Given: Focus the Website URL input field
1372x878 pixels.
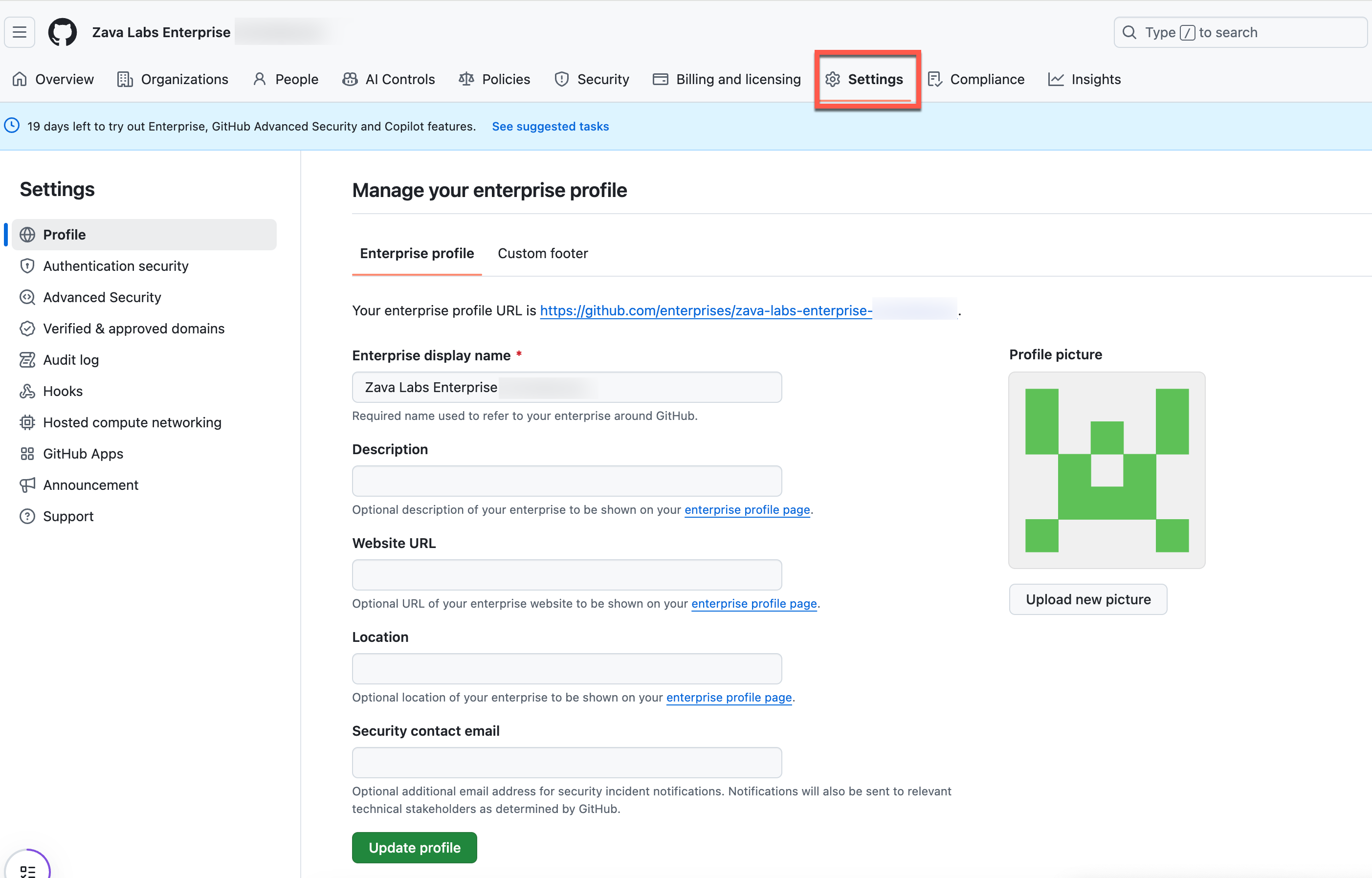Looking at the screenshot, I should tap(566, 575).
